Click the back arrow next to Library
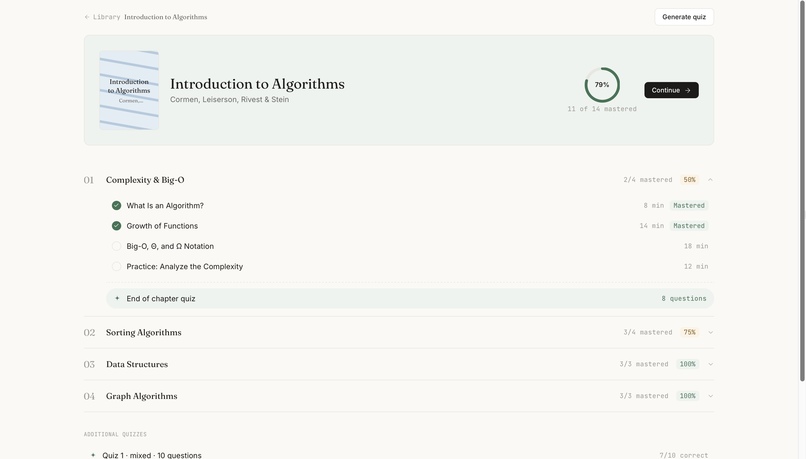Image resolution: width=806 pixels, height=459 pixels. click(87, 17)
